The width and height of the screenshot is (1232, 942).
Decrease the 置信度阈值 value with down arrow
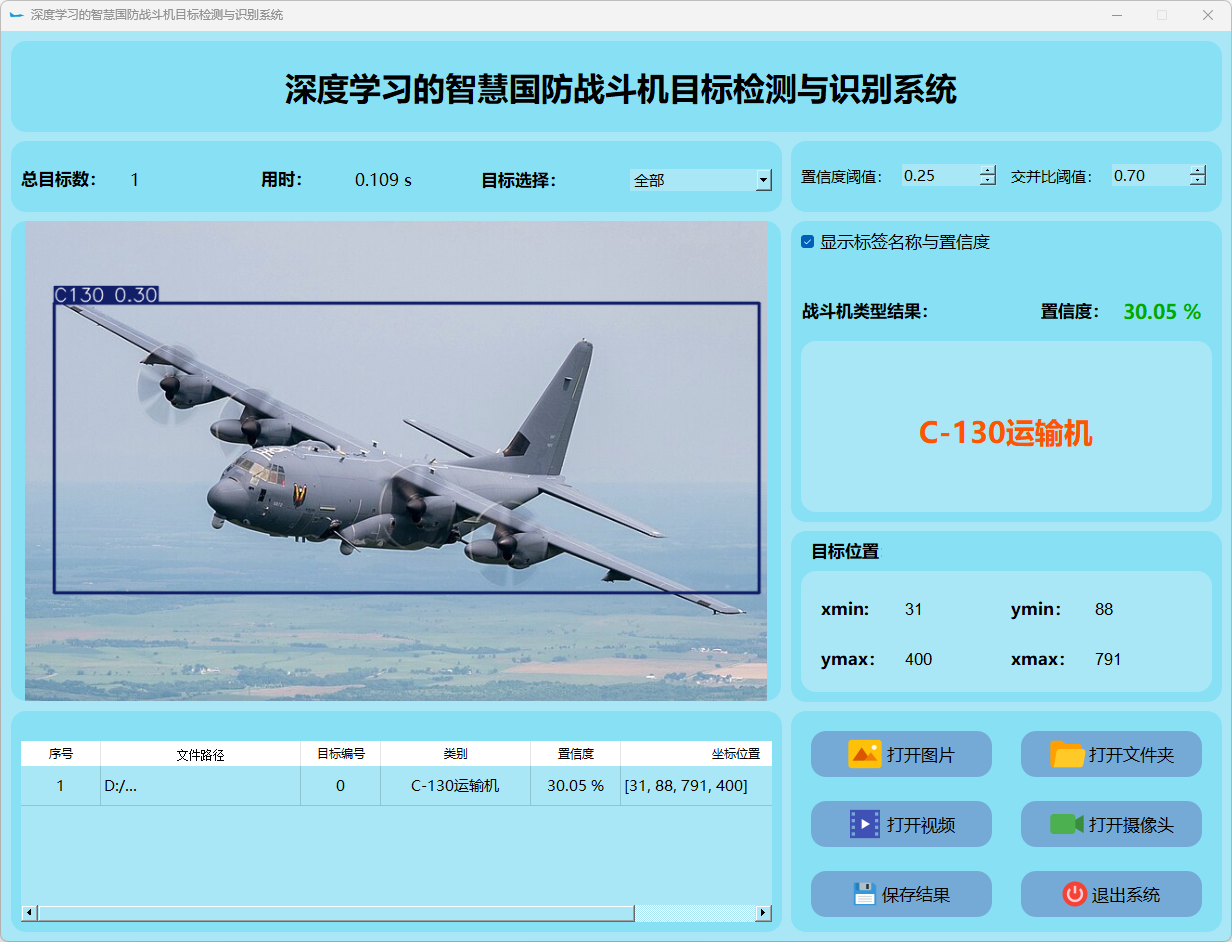988,181
